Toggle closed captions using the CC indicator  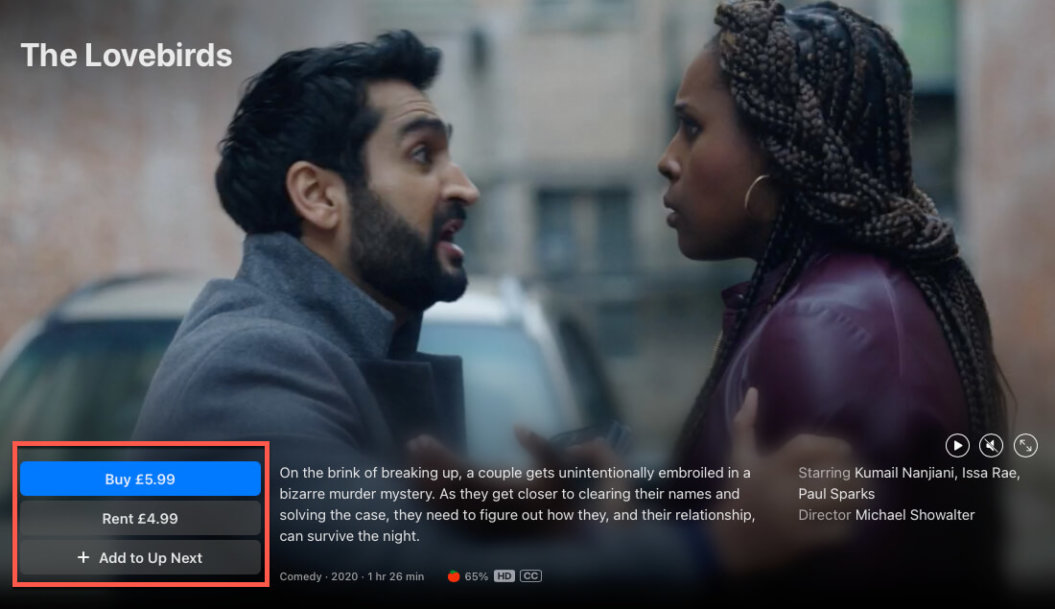pyautogui.click(x=530, y=575)
